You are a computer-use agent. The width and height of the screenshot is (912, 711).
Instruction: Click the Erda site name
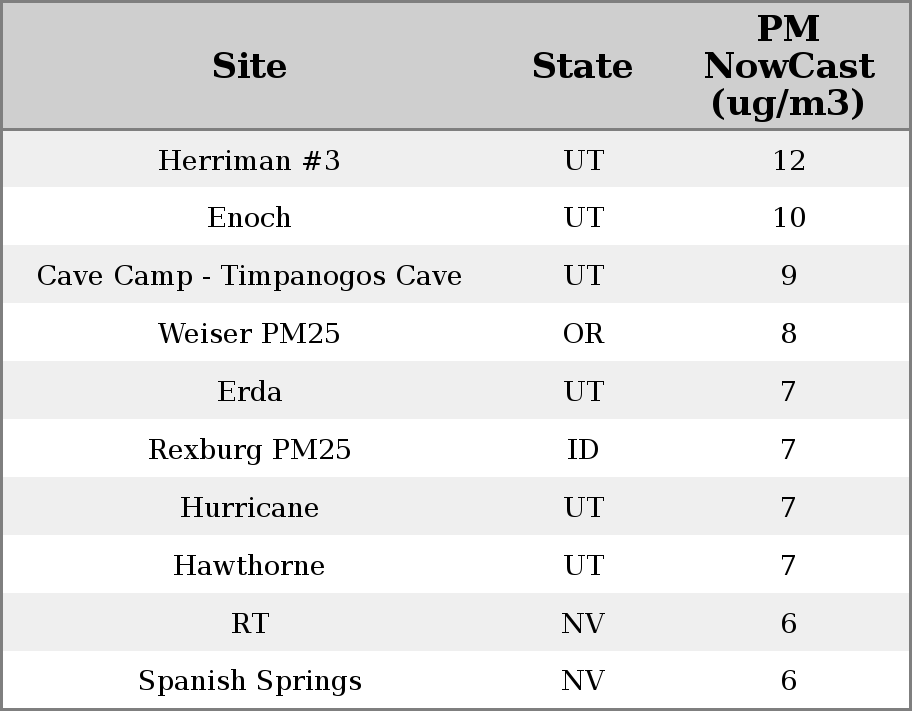point(249,392)
